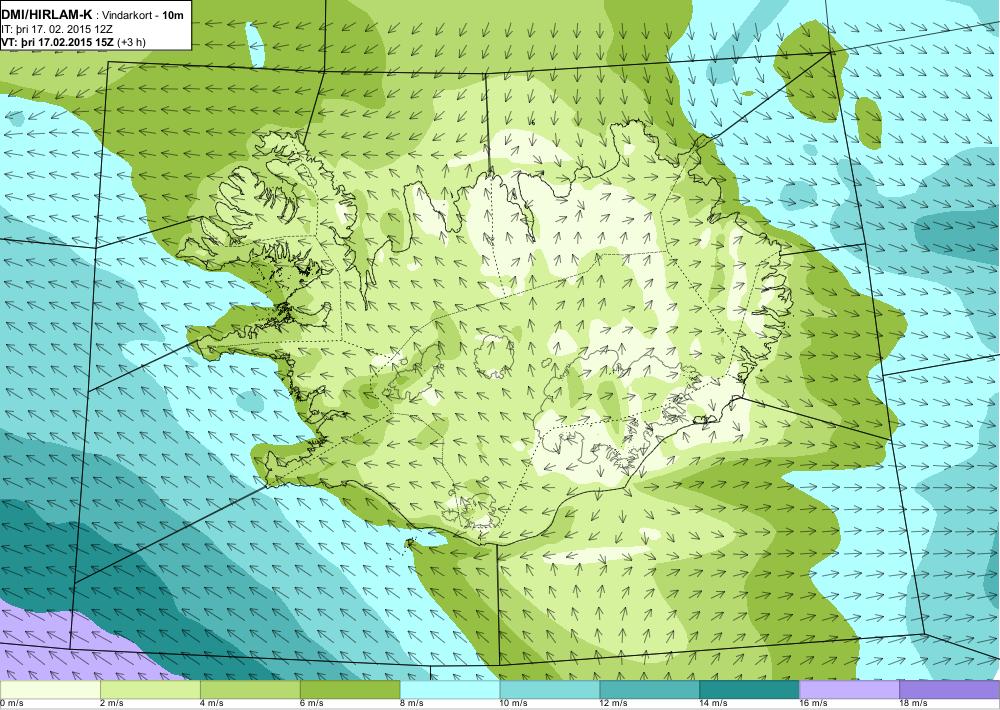Screen dimensions: 1000x710
Task: Click the '0 m/s' legend label
Action: pyautogui.click(x=11, y=704)
